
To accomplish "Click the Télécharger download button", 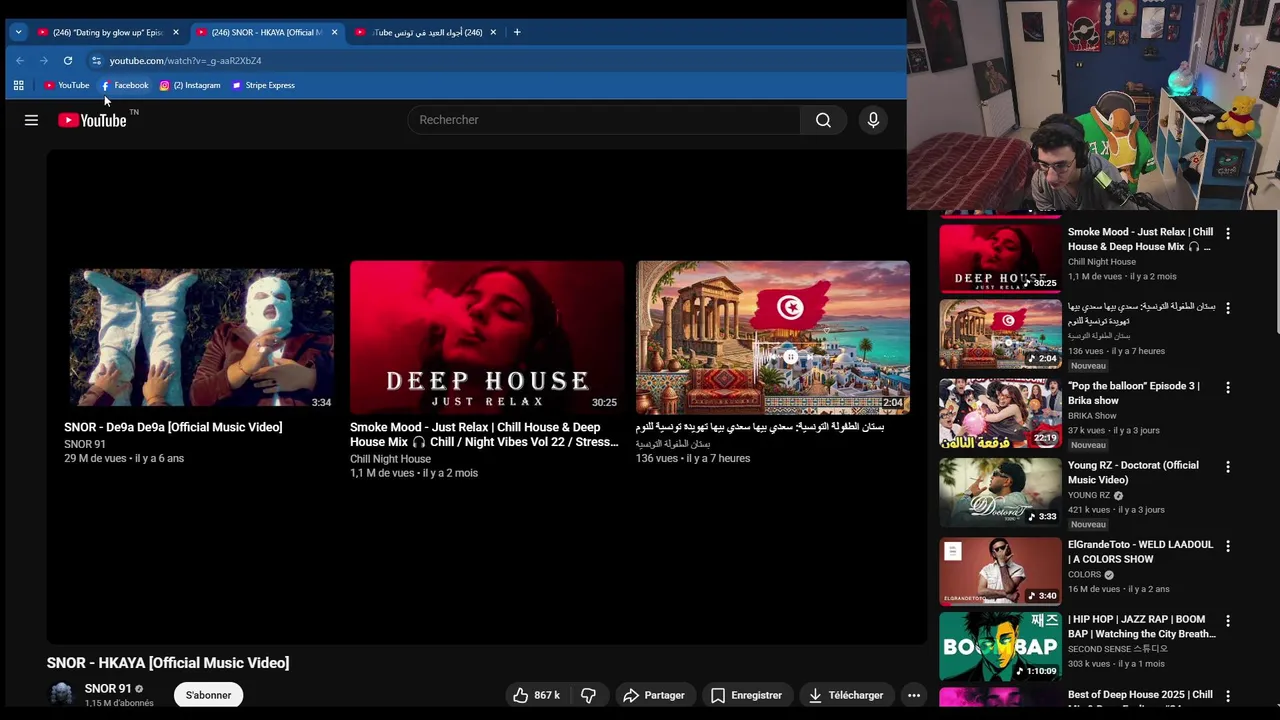I will click(x=845, y=695).
